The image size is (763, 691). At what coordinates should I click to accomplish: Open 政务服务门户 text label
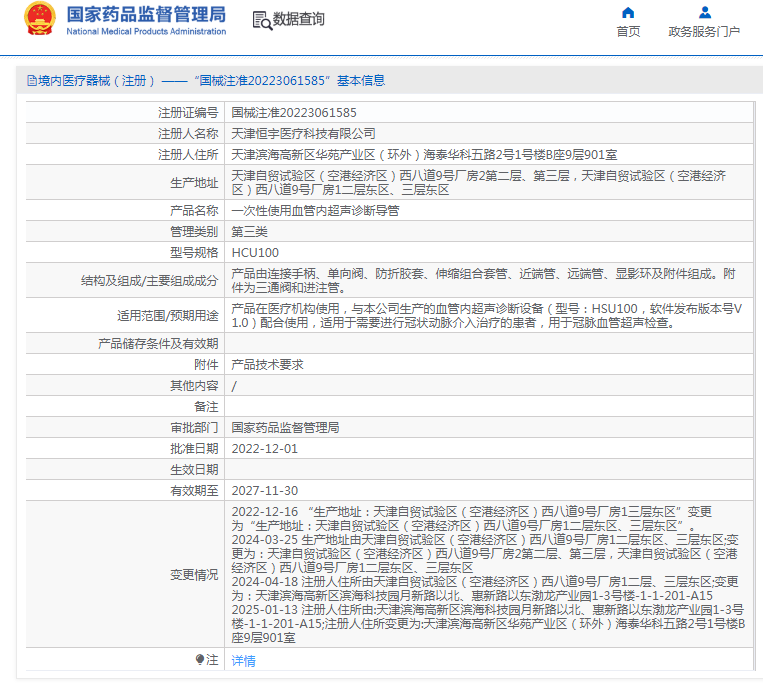[705, 32]
